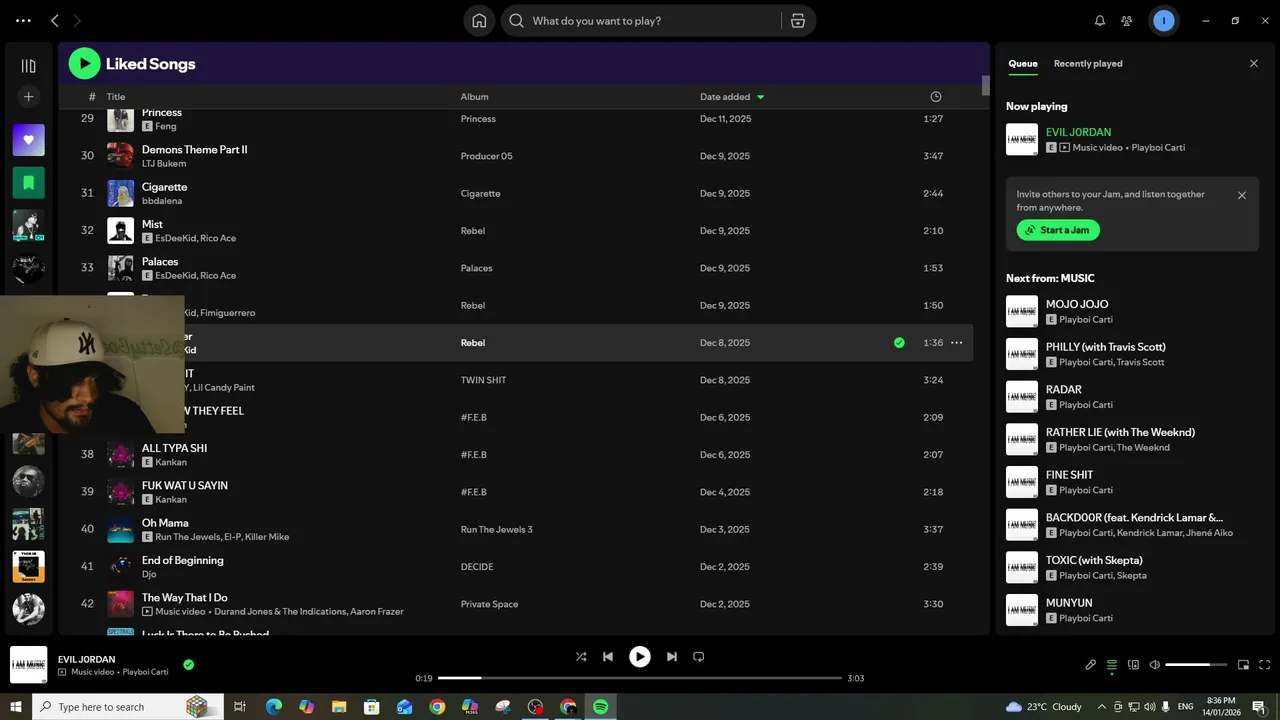
Task: Sort by the duration clock icon
Action: 936,97
